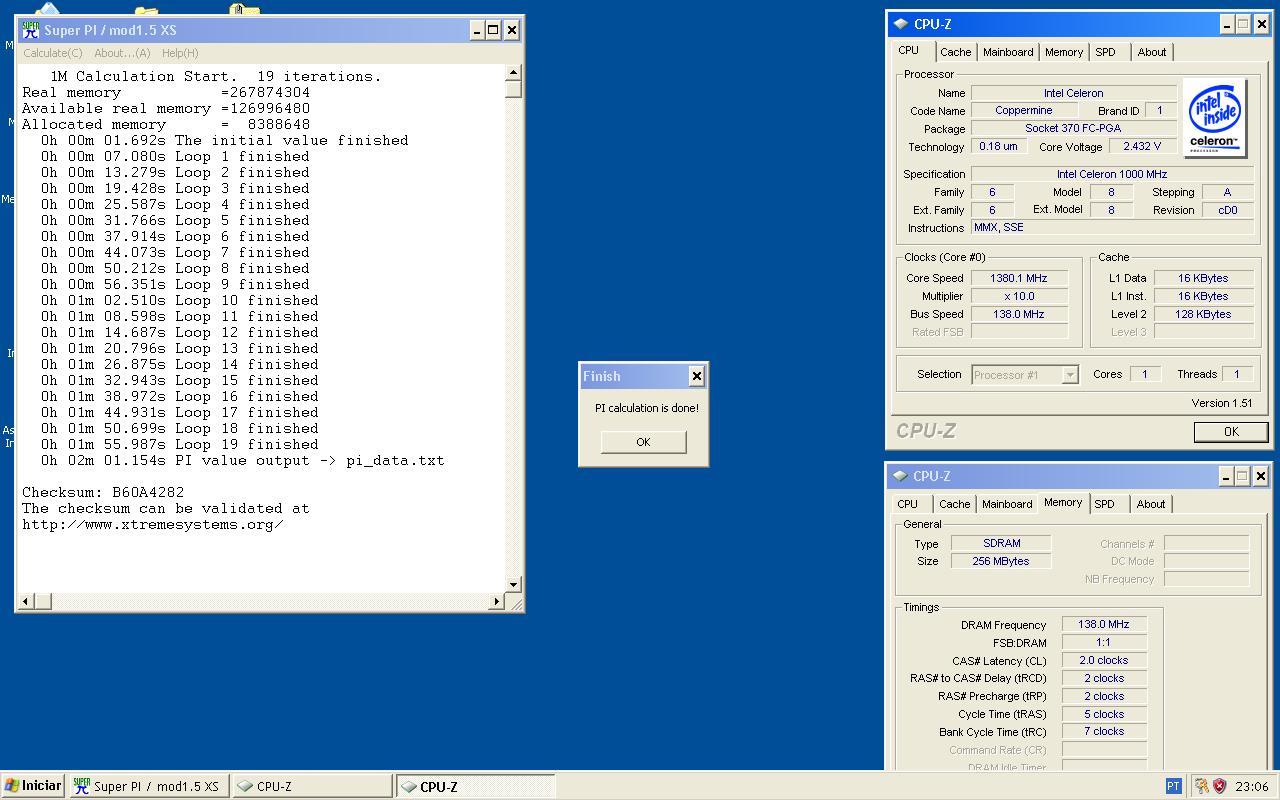Click Cycle Time (tRAS) value 5 clocks
The height and width of the screenshot is (800, 1280).
[x=1104, y=714]
